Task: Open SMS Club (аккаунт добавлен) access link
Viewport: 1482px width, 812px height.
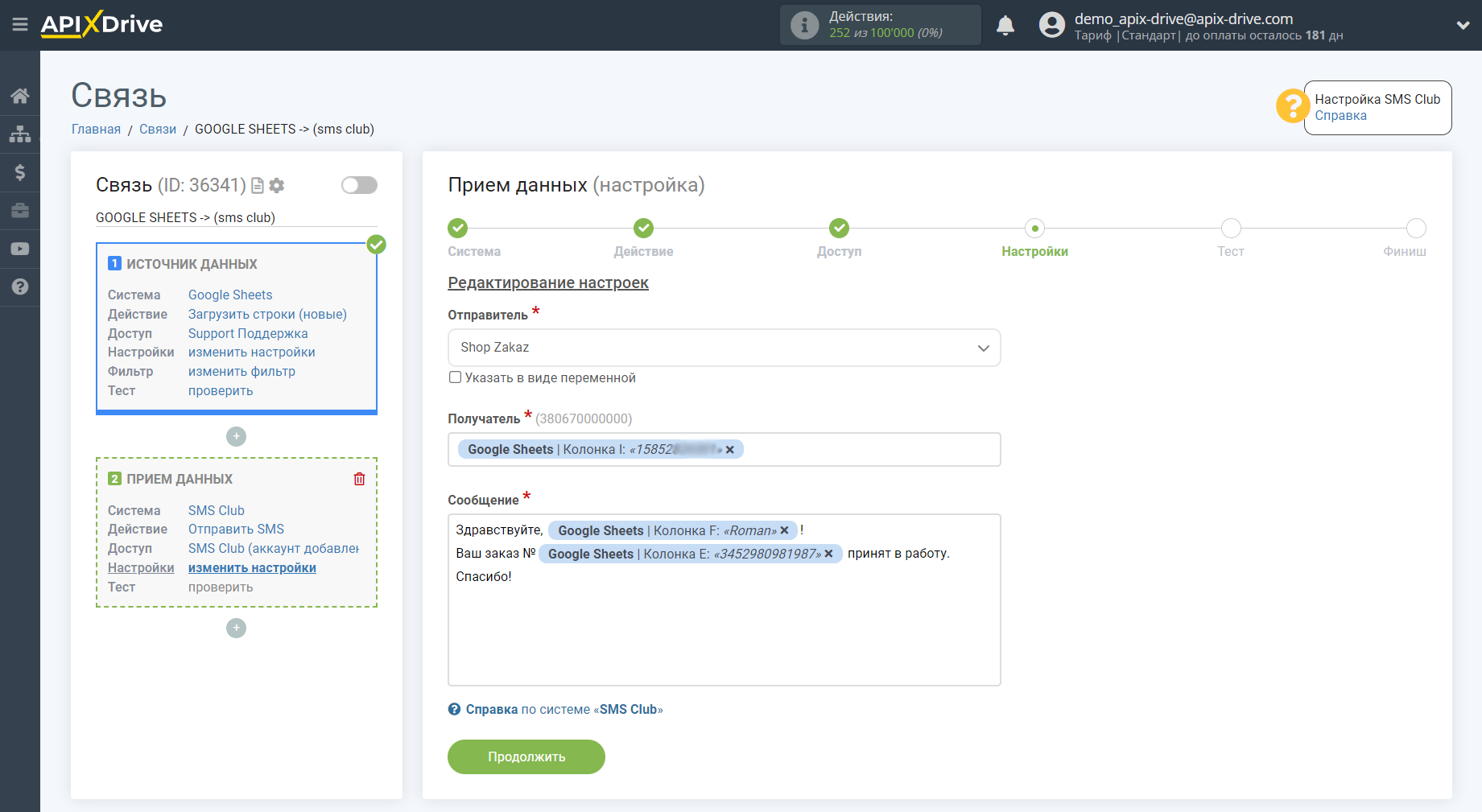Action: pos(274,549)
